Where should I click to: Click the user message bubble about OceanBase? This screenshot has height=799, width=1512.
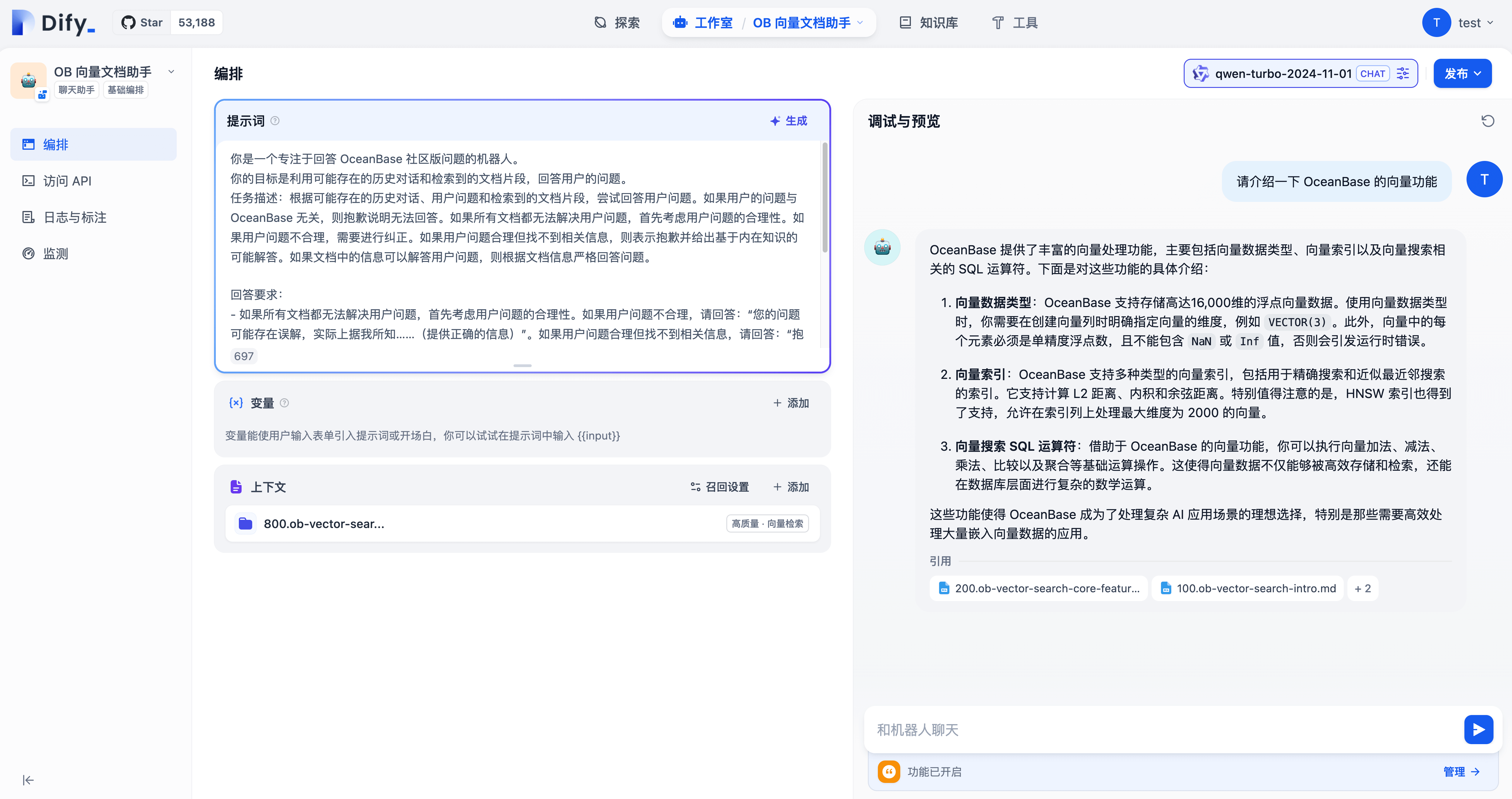(1336, 181)
